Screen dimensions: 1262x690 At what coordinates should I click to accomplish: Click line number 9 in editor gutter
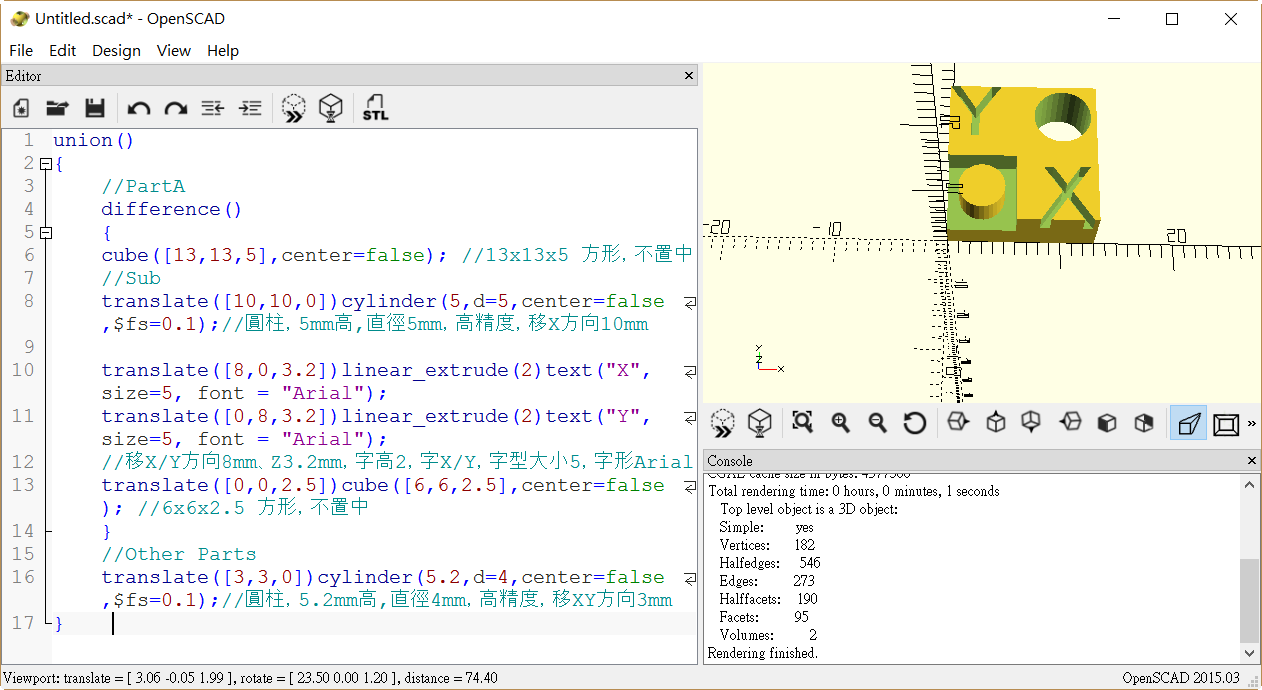point(28,347)
